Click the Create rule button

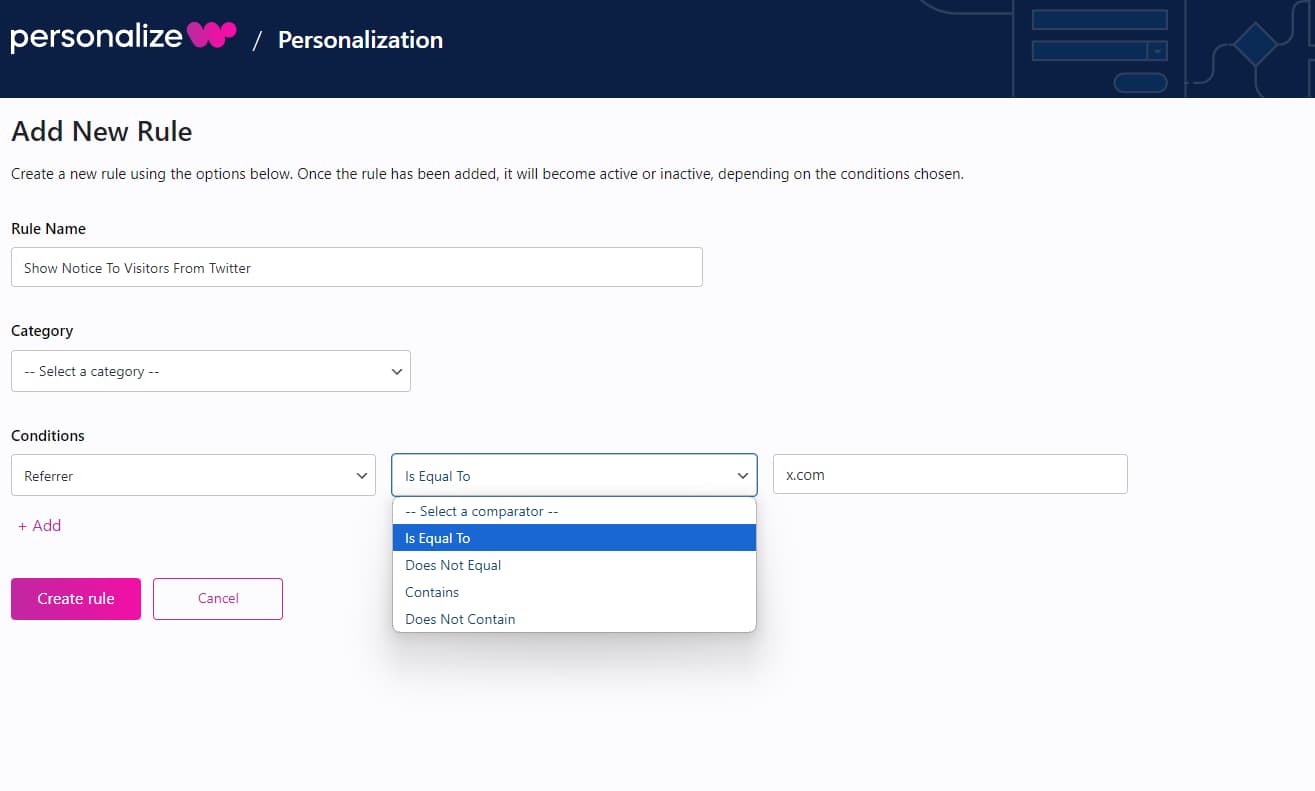(76, 598)
